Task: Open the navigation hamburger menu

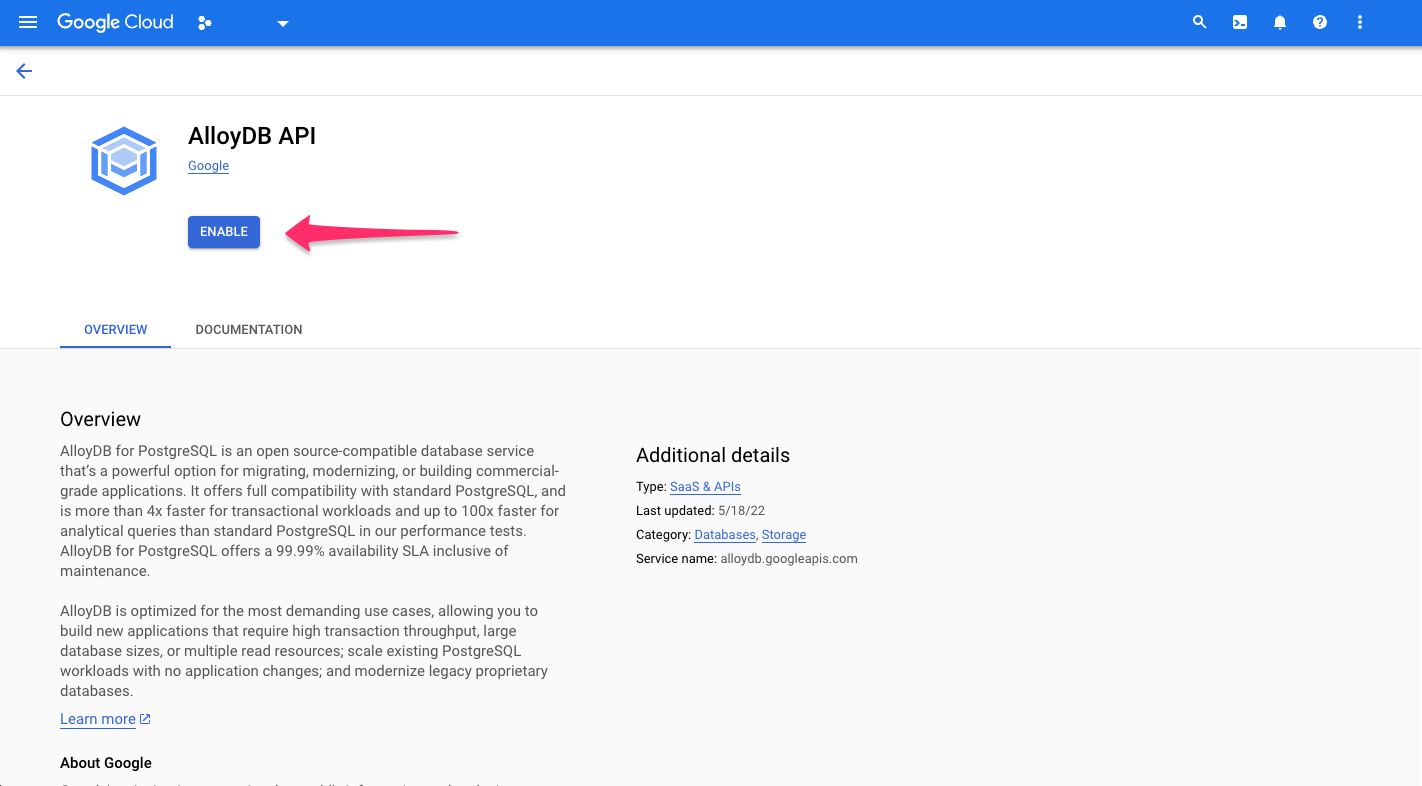Action: [27, 22]
